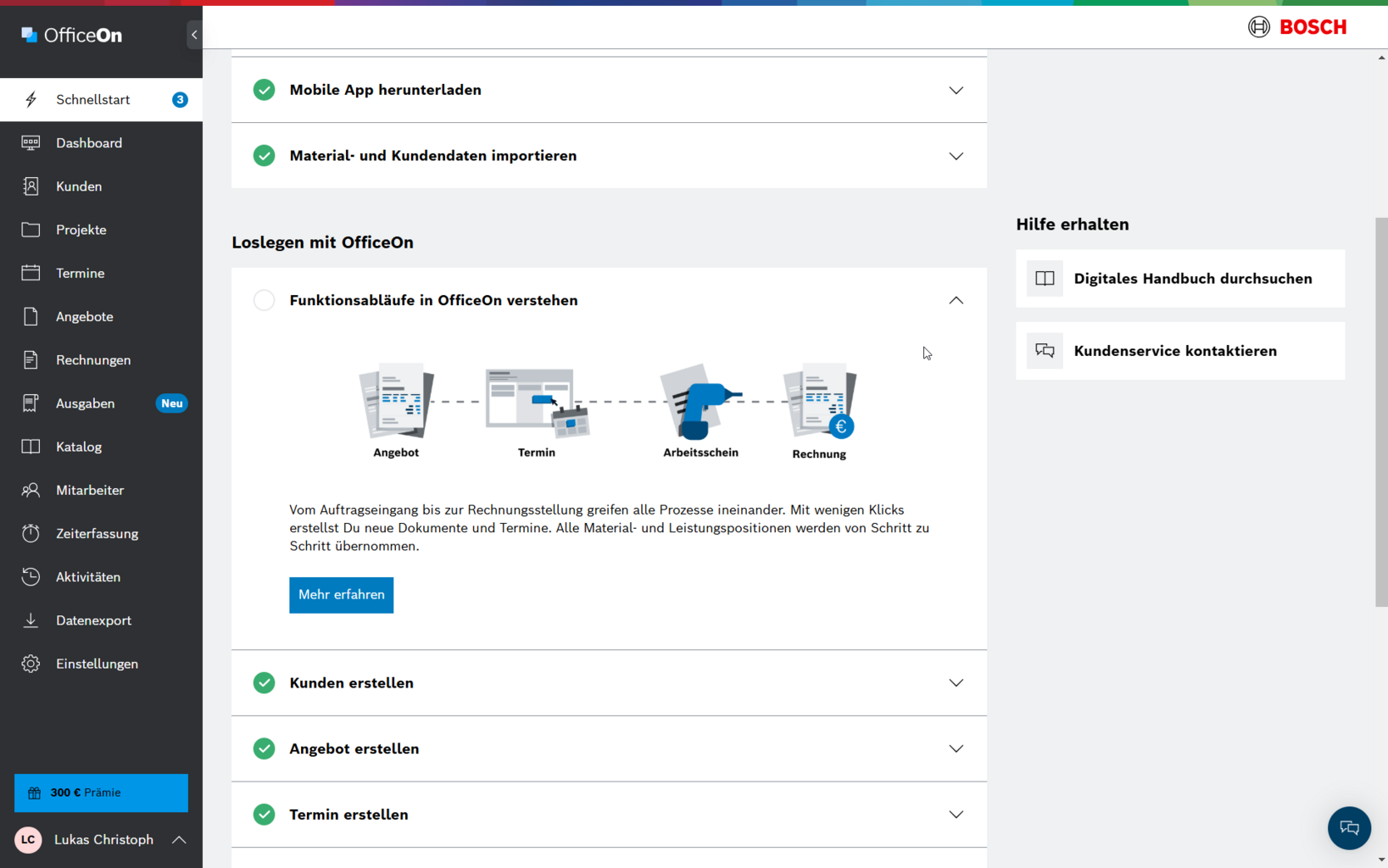The width and height of the screenshot is (1388, 868).
Task: Click the Rechnung illustration in the workflow
Action: click(819, 403)
